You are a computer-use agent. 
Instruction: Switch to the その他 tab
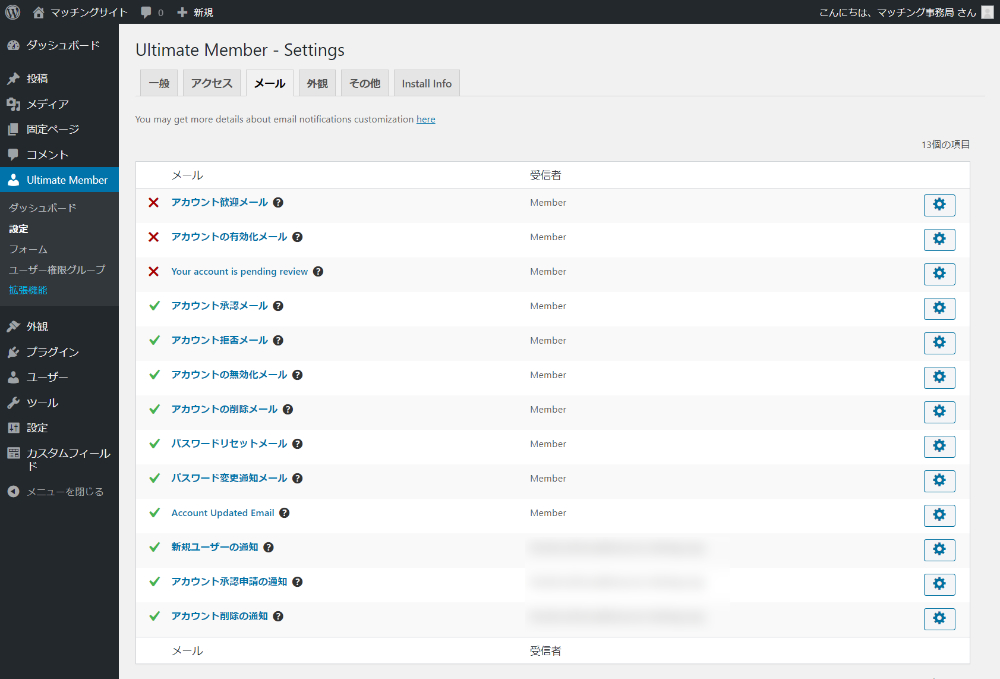pos(365,84)
